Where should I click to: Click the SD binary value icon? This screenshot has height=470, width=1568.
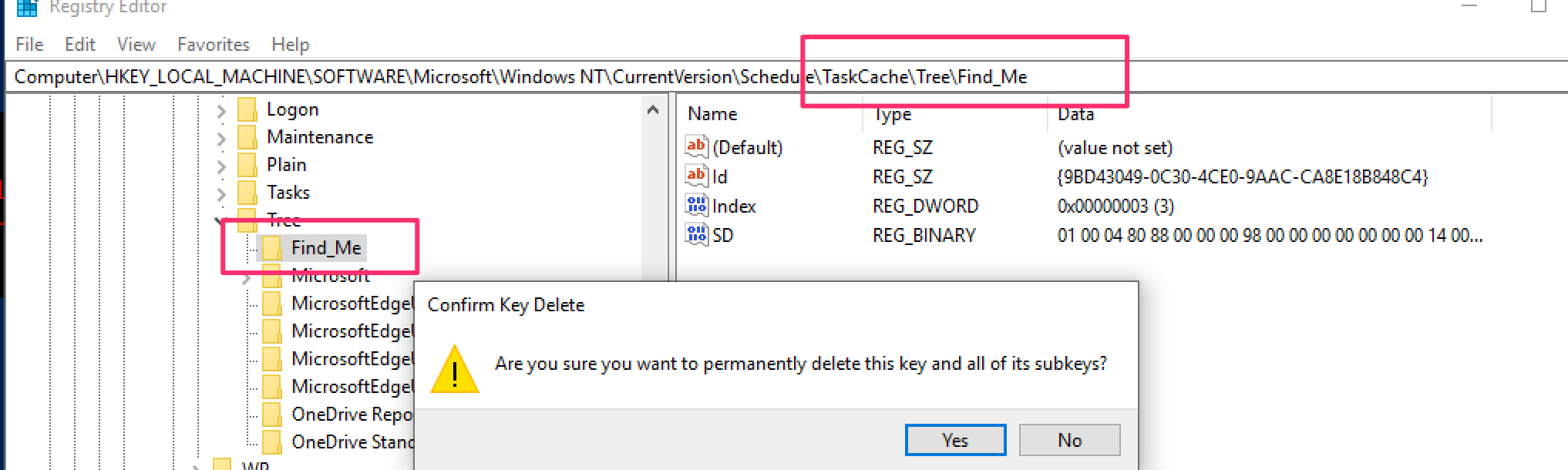tap(696, 235)
